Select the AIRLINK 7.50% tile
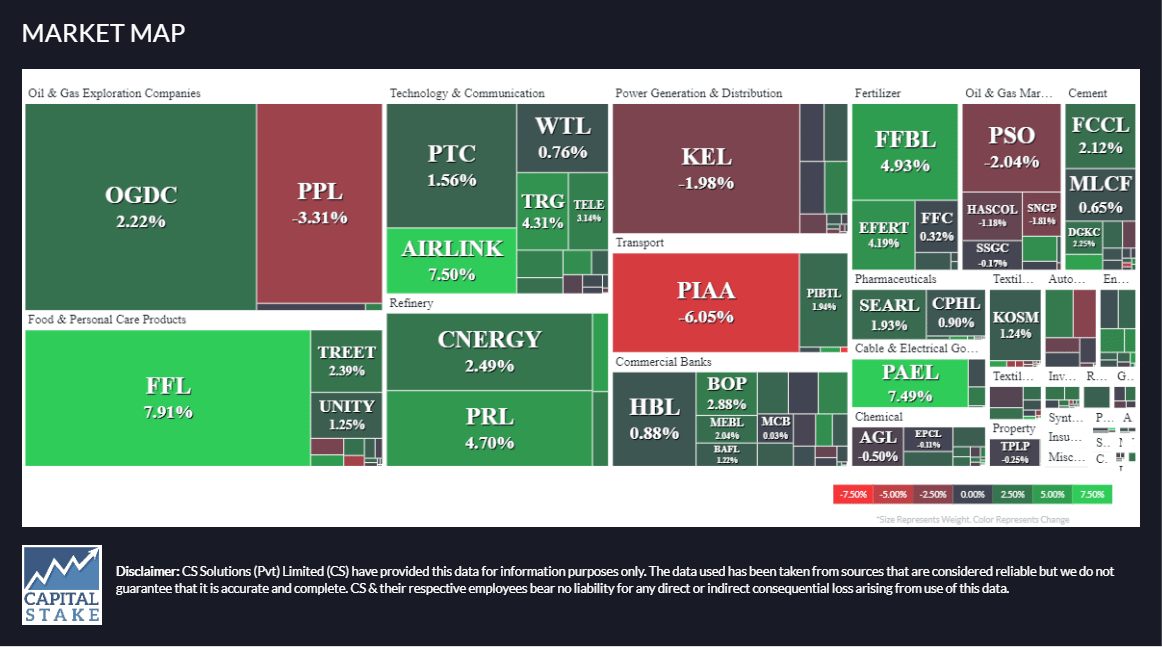Viewport: 1162px width, 647px height. click(451, 260)
